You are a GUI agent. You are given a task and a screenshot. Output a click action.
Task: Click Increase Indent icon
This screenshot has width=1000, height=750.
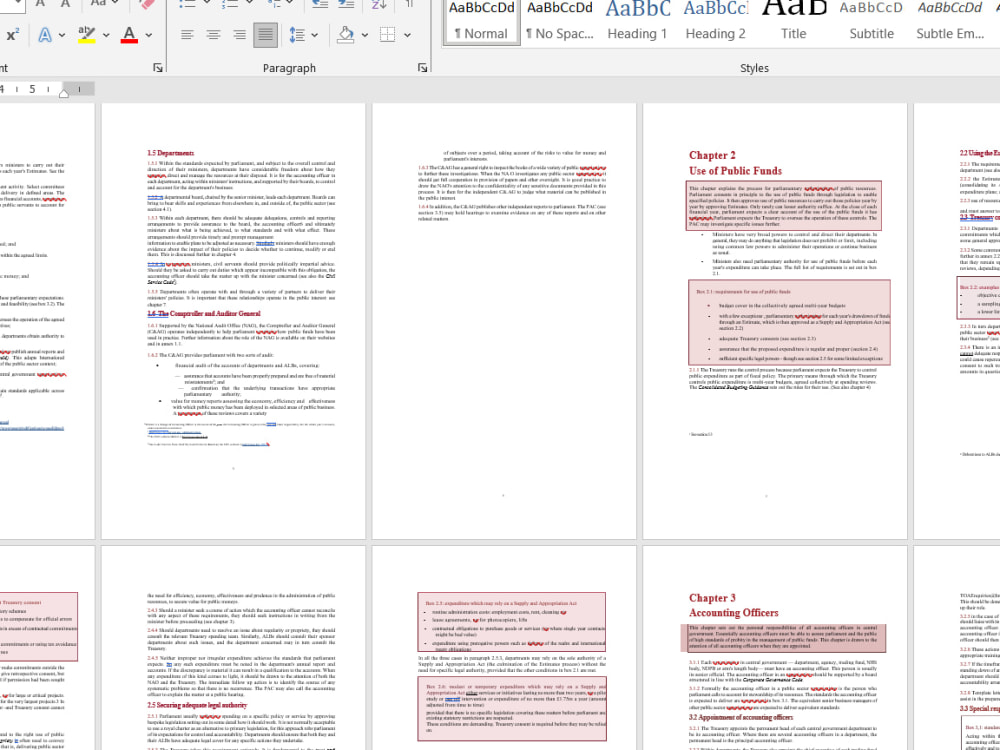346,5
